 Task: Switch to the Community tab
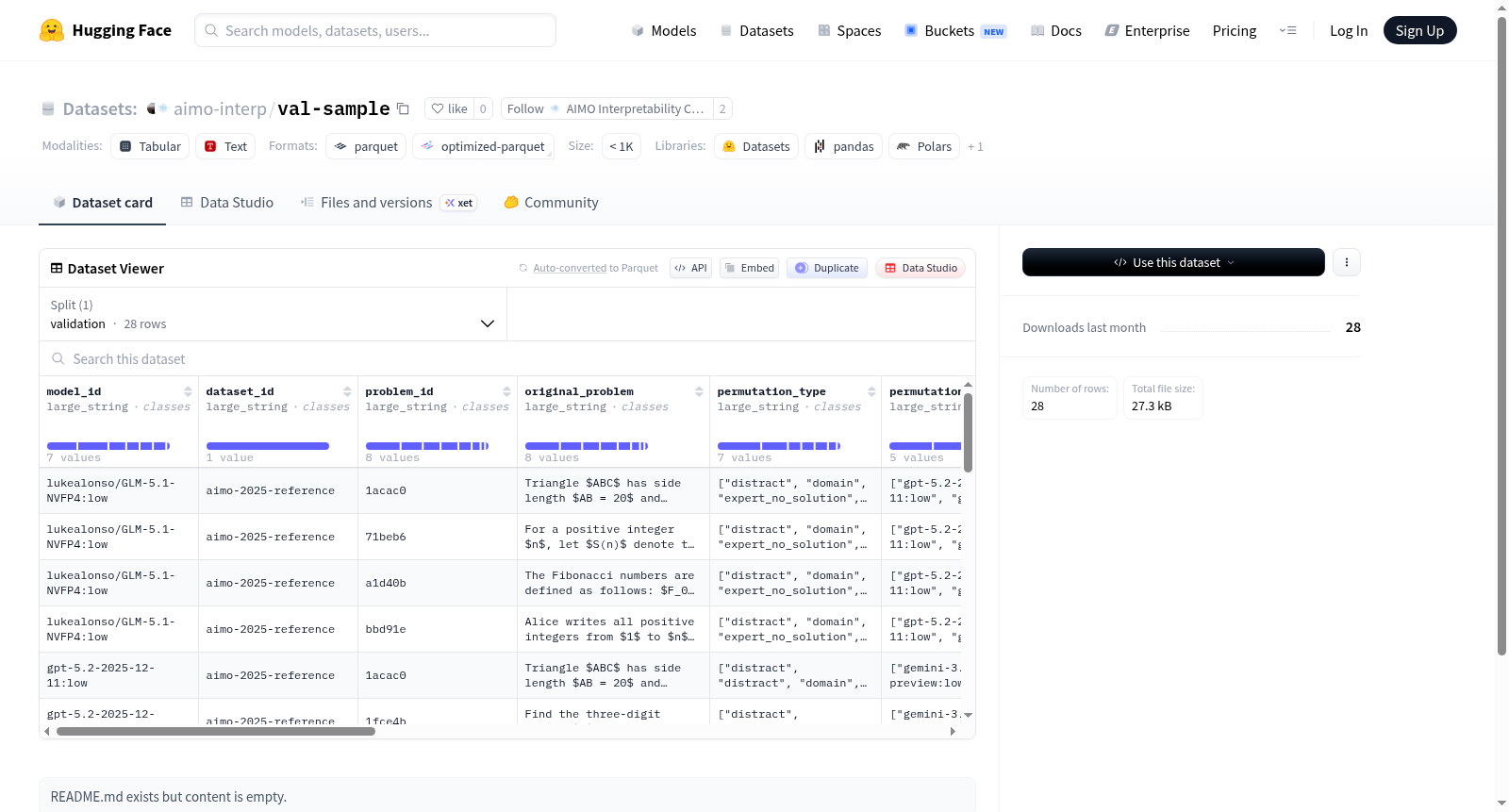(551, 202)
